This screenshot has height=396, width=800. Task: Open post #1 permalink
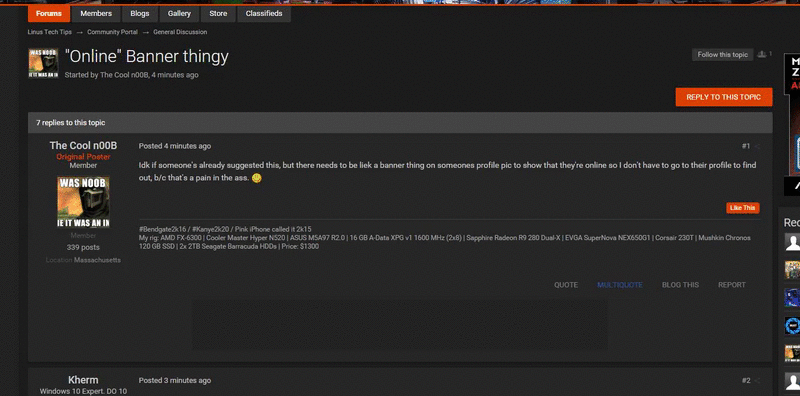[x=745, y=146]
